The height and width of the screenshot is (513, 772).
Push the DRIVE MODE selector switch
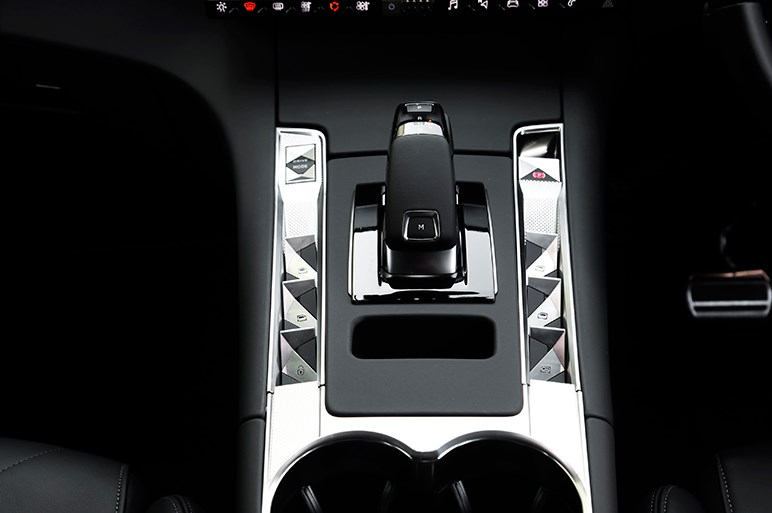[300, 164]
